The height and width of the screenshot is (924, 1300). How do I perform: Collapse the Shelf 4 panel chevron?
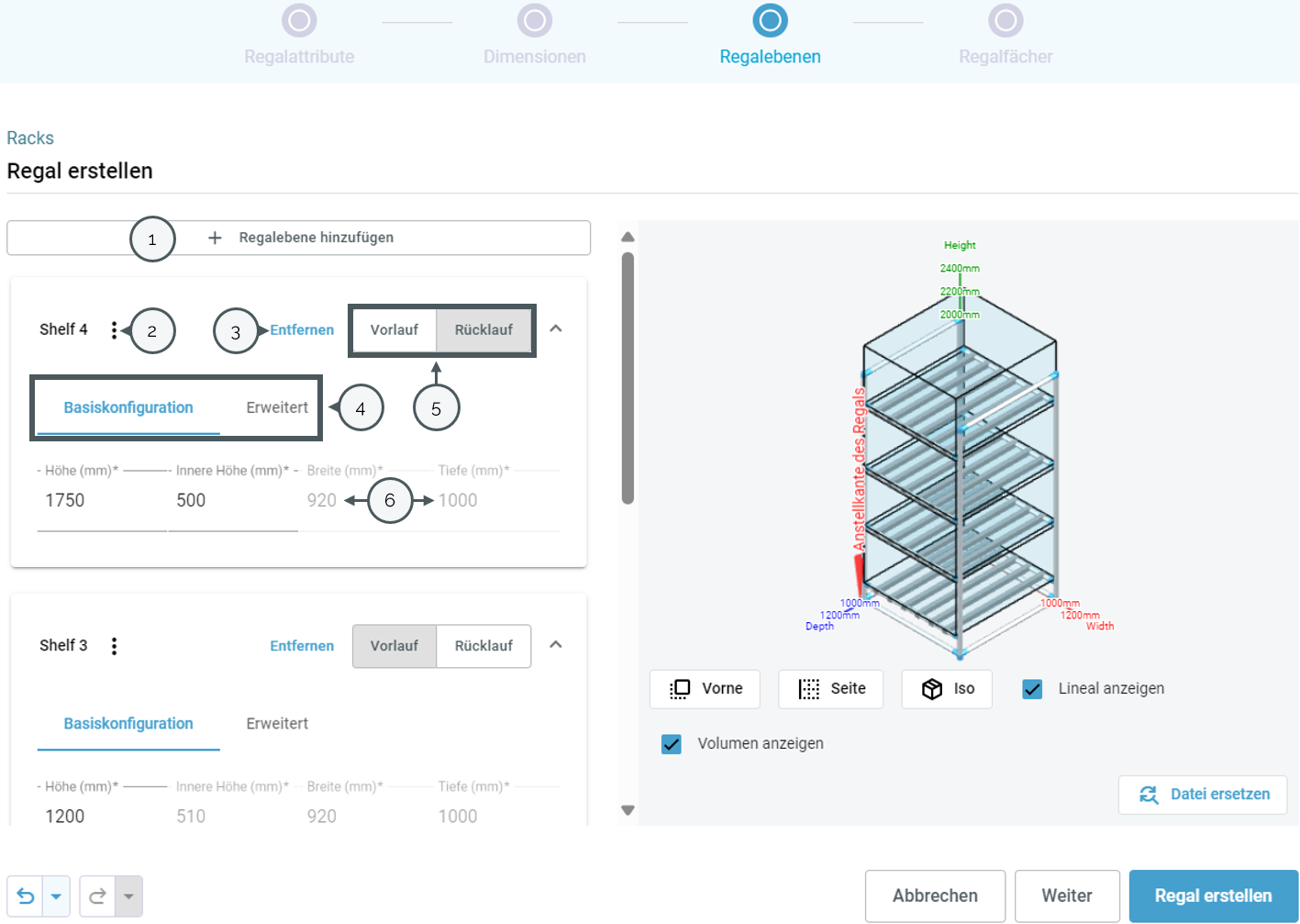click(x=556, y=328)
